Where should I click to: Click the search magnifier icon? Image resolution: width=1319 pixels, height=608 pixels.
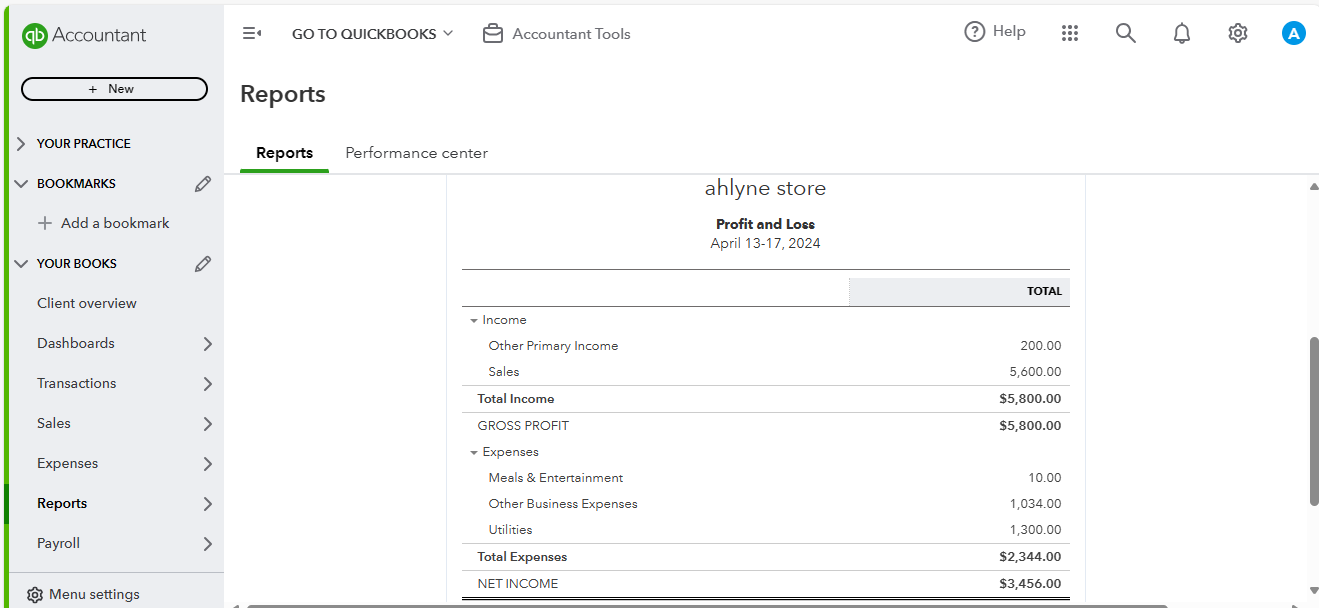[1126, 33]
